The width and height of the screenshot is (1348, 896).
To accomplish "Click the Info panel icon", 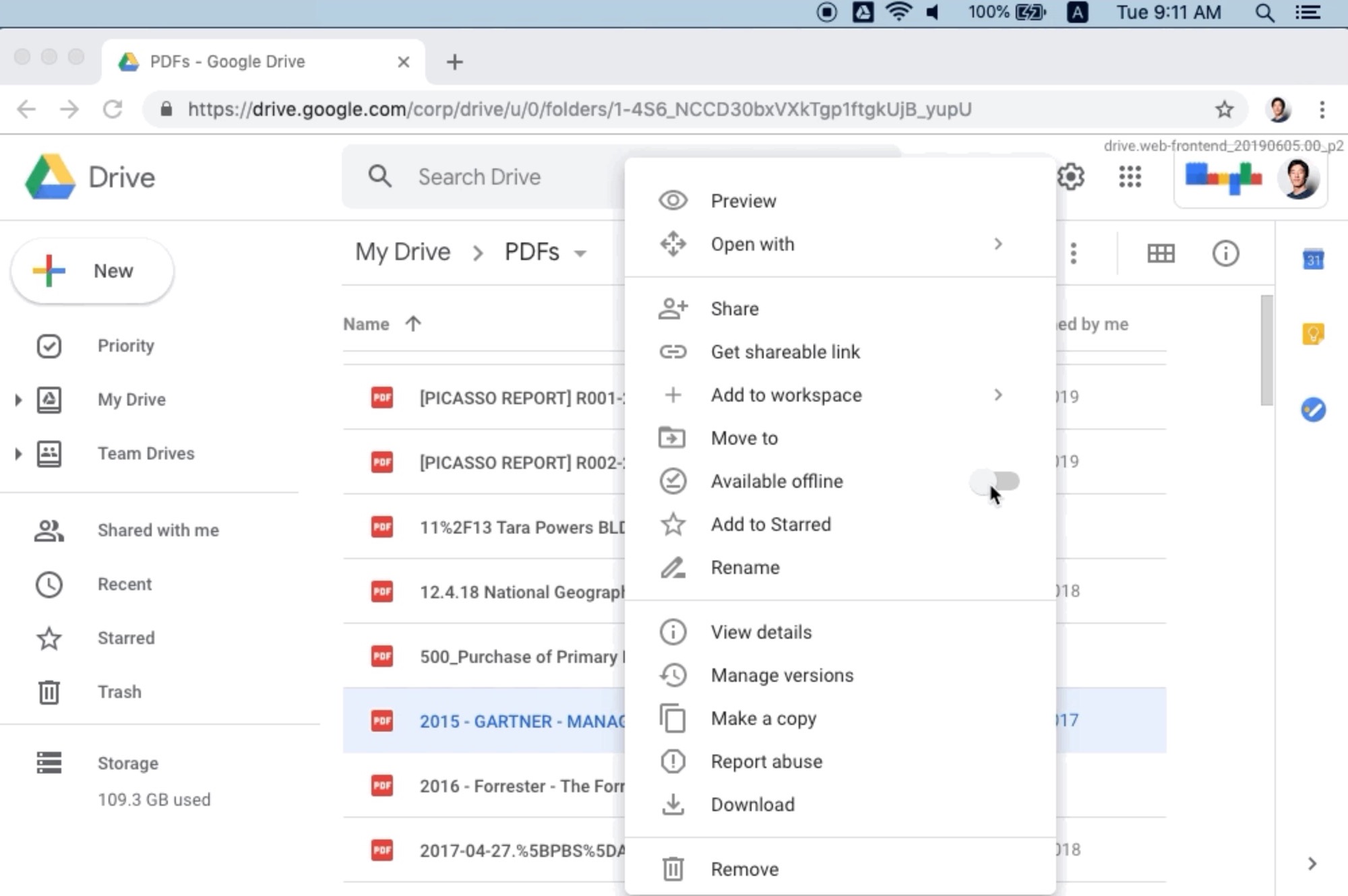I will pos(1225,253).
